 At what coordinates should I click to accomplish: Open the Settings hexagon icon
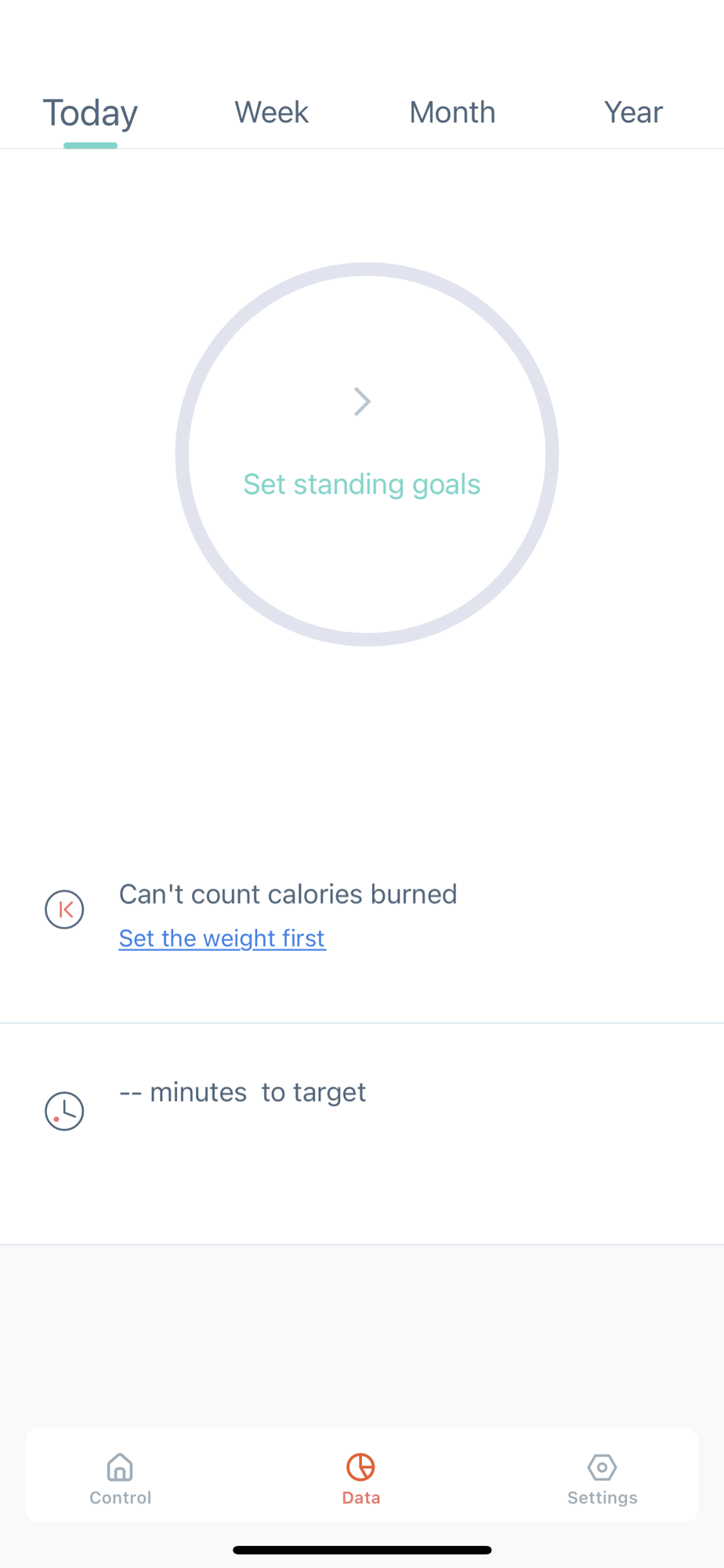(x=602, y=1466)
